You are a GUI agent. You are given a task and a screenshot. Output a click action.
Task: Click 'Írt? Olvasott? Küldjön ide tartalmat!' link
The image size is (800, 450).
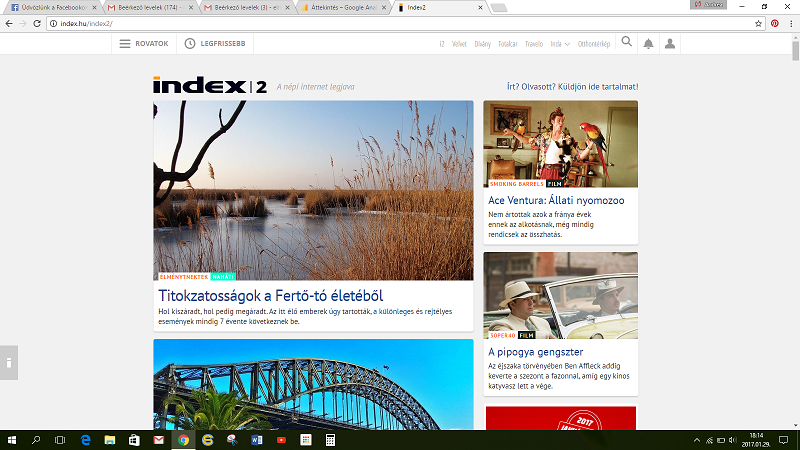pyautogui.click(x=572, y=87)
